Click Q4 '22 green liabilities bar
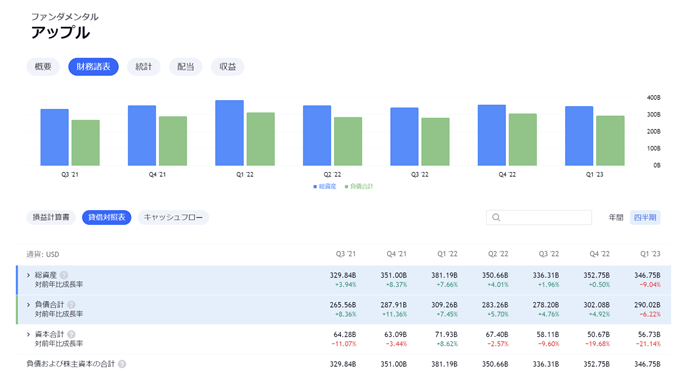This screenshot has height=373, width=680. click(x=523, y=140)
